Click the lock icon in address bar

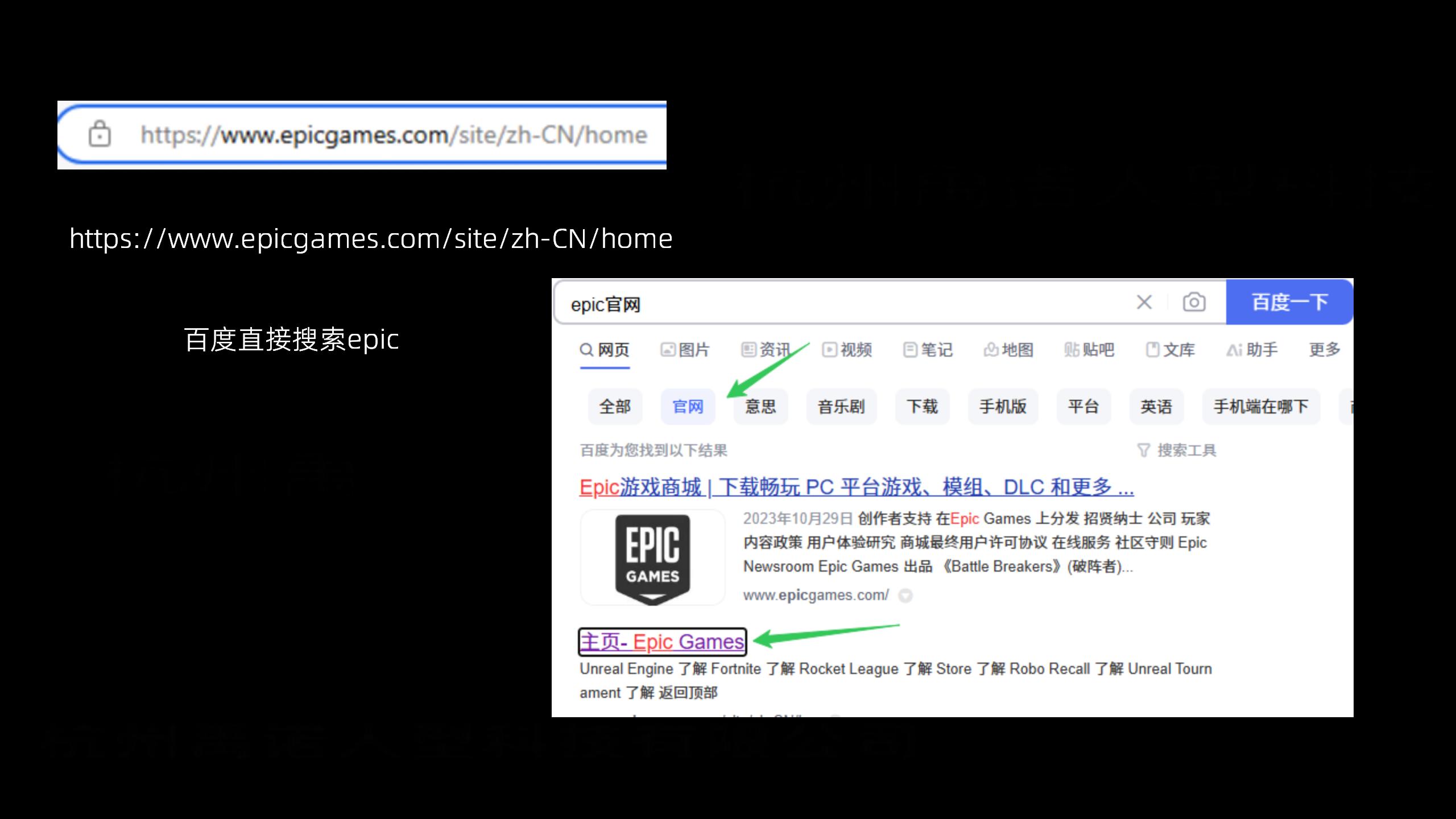[100, 134]
